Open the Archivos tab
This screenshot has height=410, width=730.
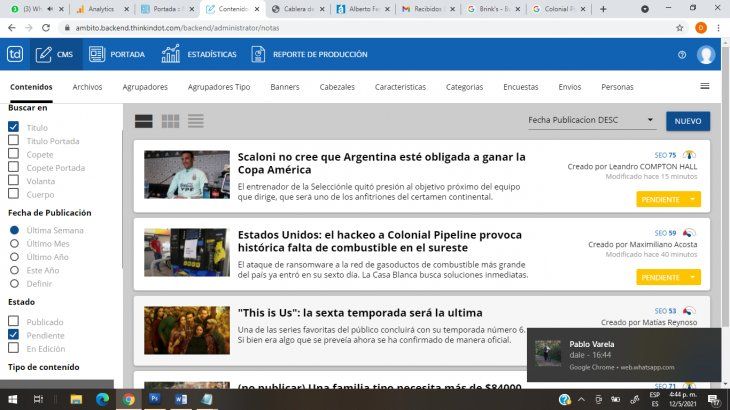(87, 87)
